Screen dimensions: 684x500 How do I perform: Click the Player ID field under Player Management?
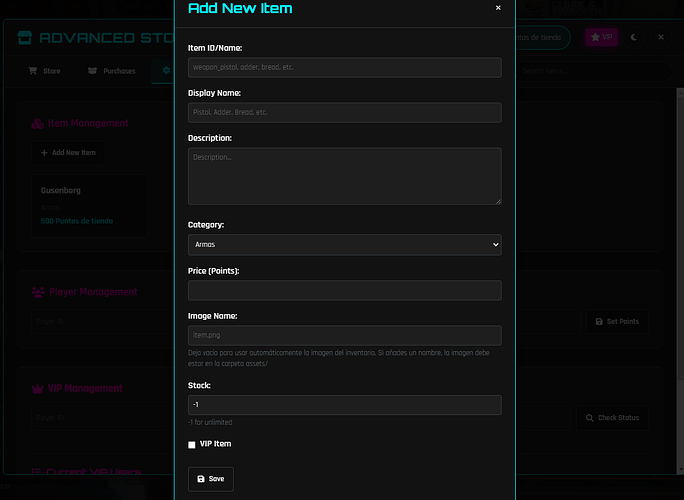103,322
